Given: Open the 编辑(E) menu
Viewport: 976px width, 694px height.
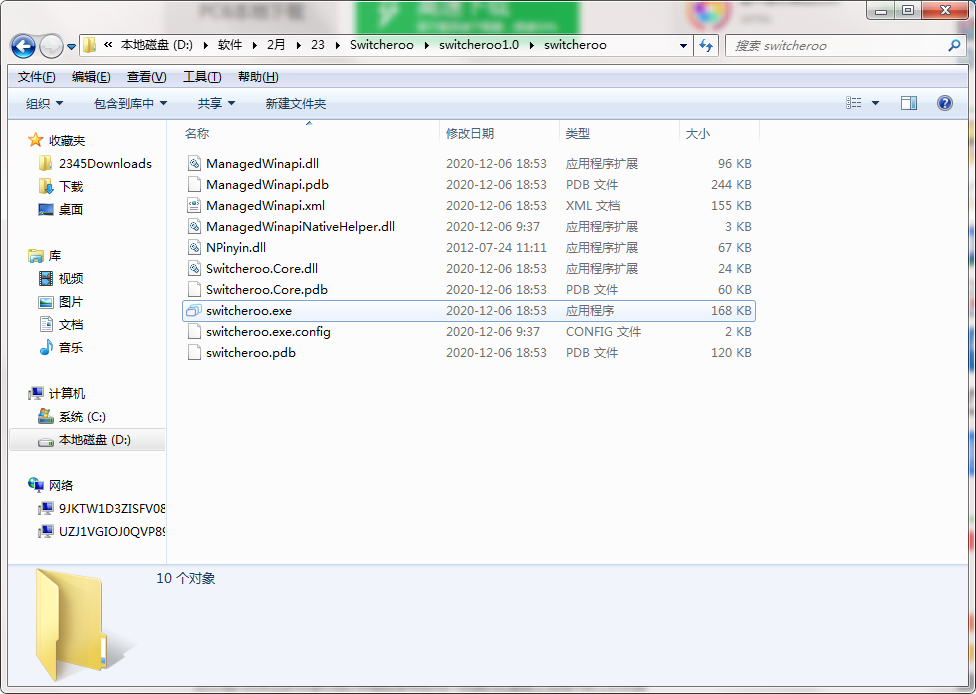Looking at the screenshot, I should click(91, 77).
